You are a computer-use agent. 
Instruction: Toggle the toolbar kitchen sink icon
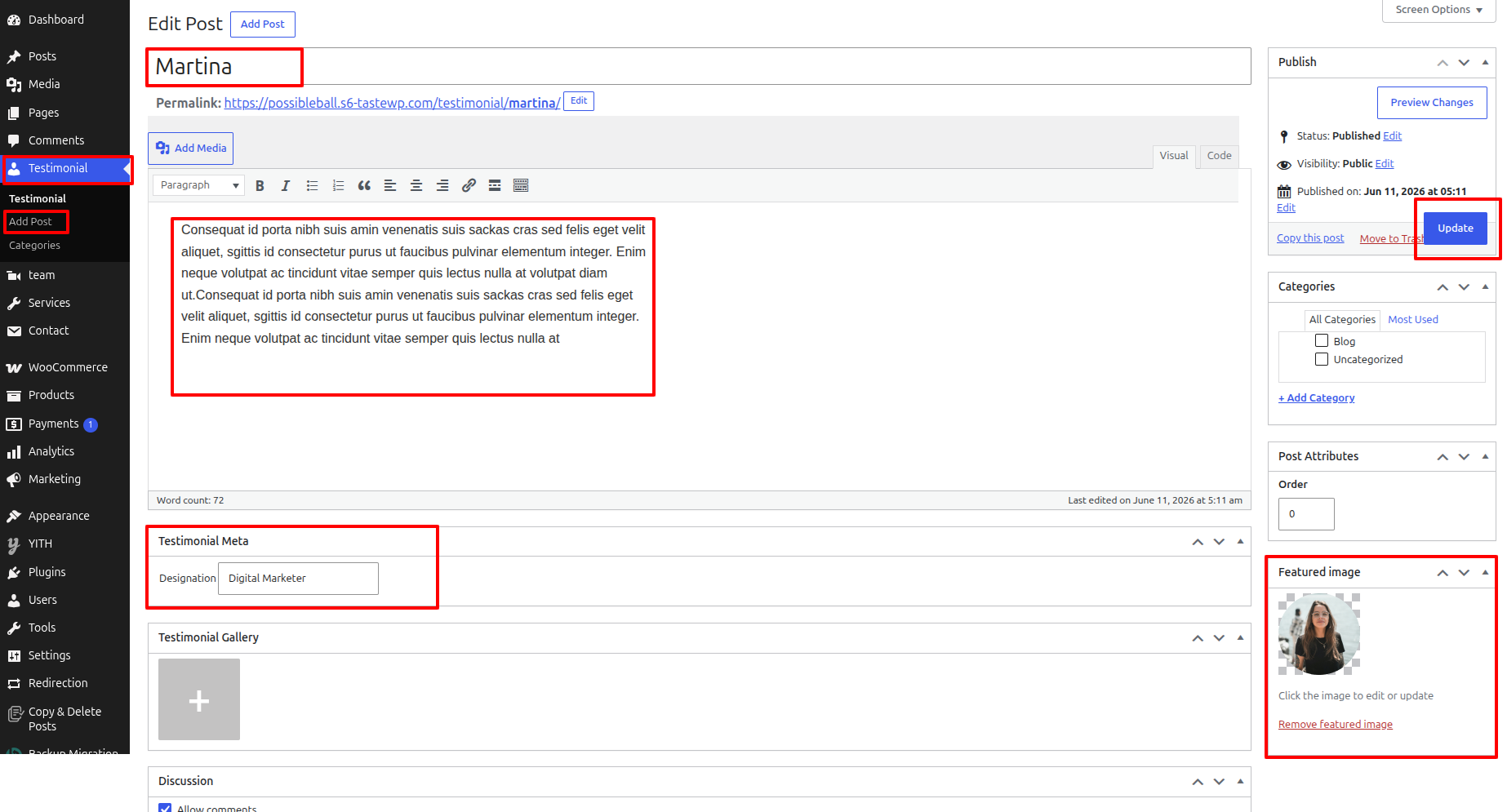coord(521,185)
